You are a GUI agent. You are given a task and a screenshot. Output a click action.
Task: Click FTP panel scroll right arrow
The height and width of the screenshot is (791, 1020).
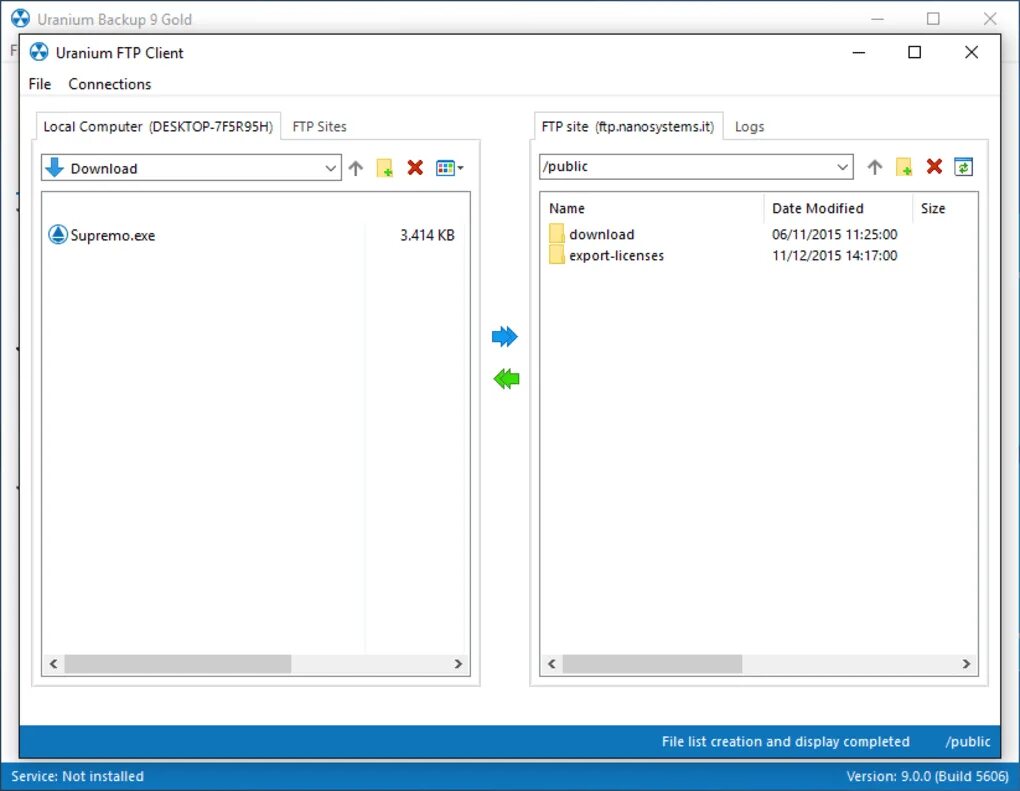(966, 664)
